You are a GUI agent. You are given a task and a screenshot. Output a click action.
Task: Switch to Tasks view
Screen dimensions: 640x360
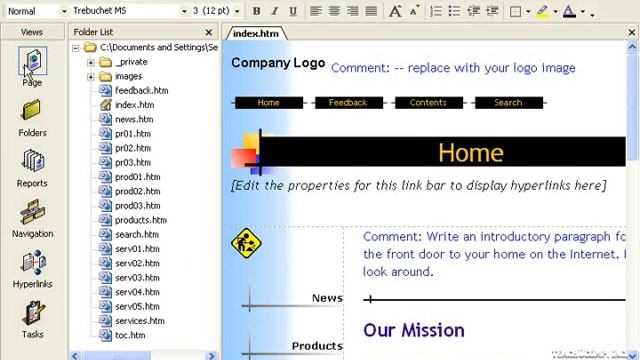click(x=32, y=319)
